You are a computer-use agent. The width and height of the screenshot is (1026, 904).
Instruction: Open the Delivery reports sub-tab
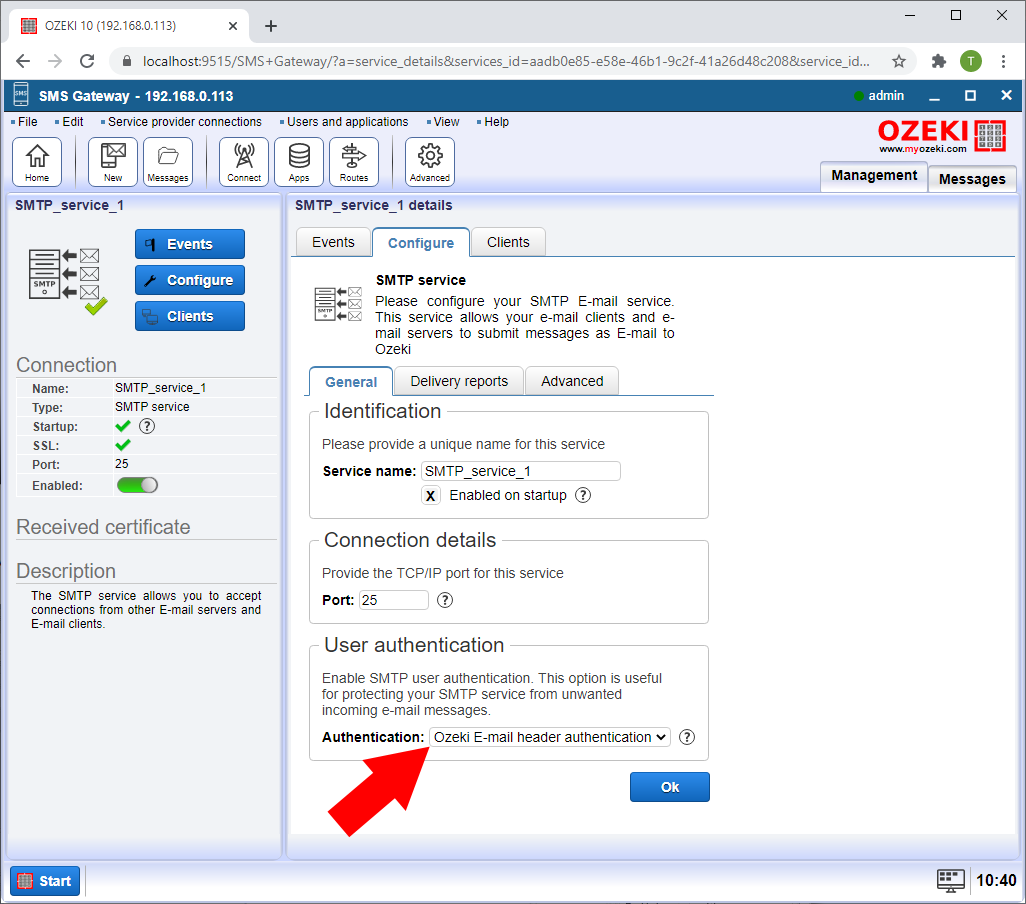point(459,381)
